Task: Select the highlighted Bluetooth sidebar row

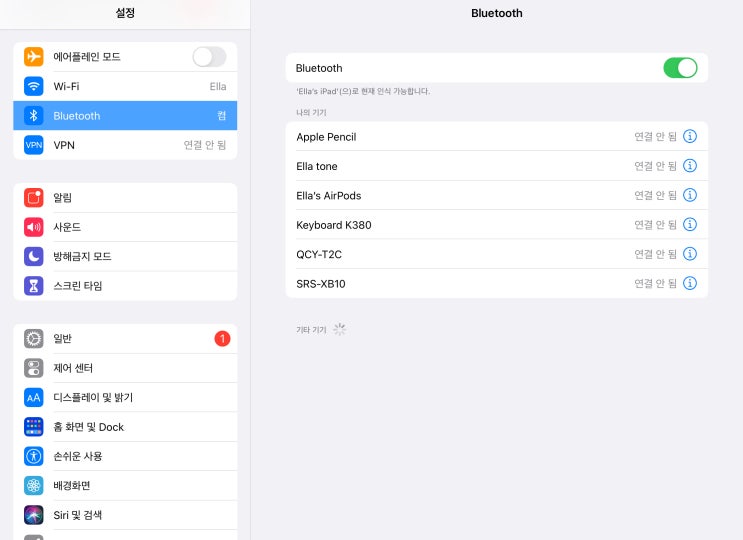Action: [125, 116]
